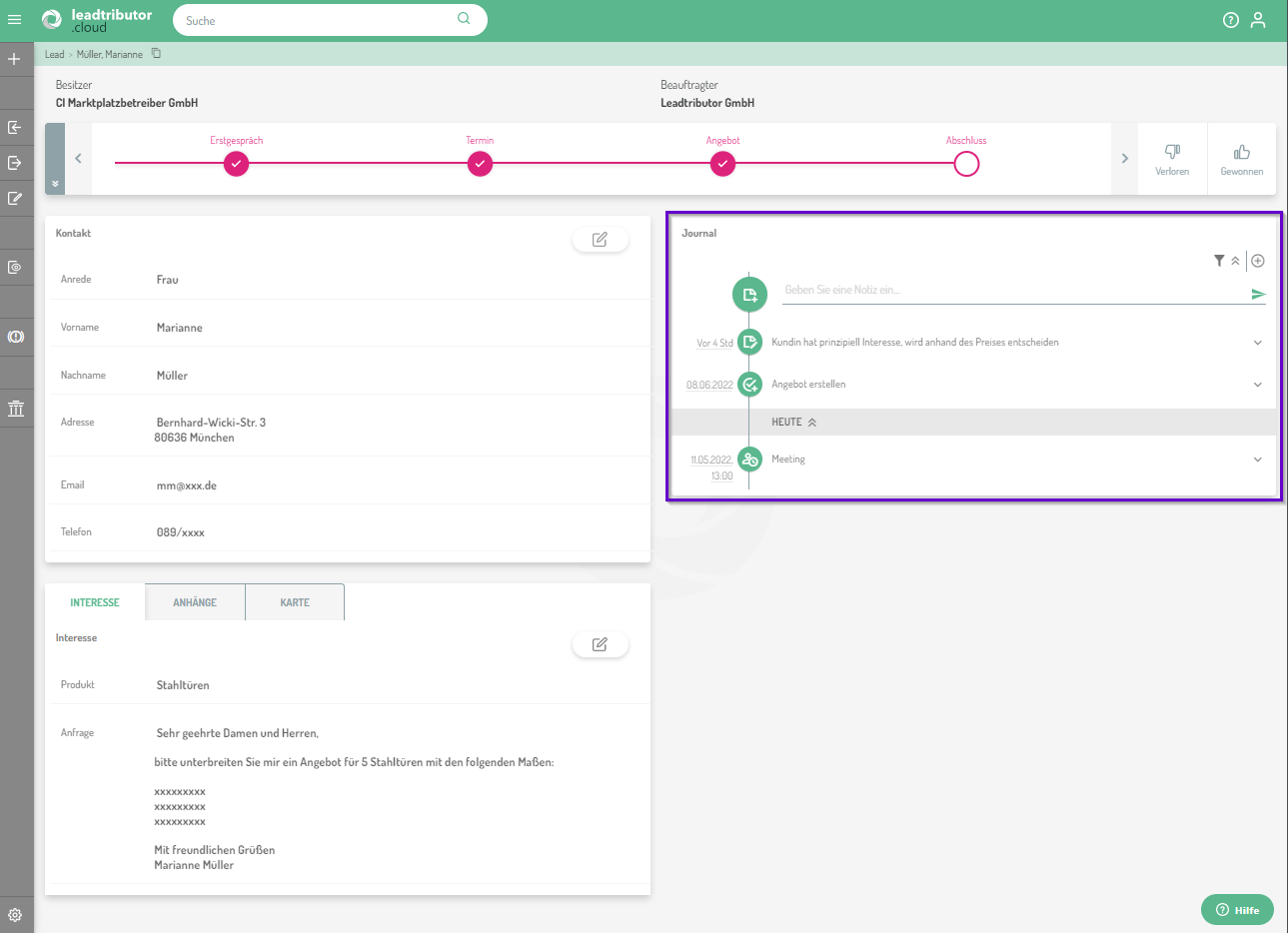Collapse the HEUTE section divider

[812, 423]
